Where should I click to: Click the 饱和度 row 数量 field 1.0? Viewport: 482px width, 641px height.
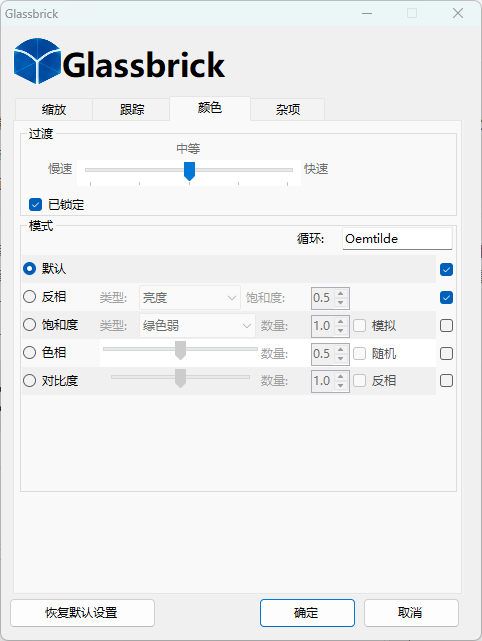click(x=323, y=325)
